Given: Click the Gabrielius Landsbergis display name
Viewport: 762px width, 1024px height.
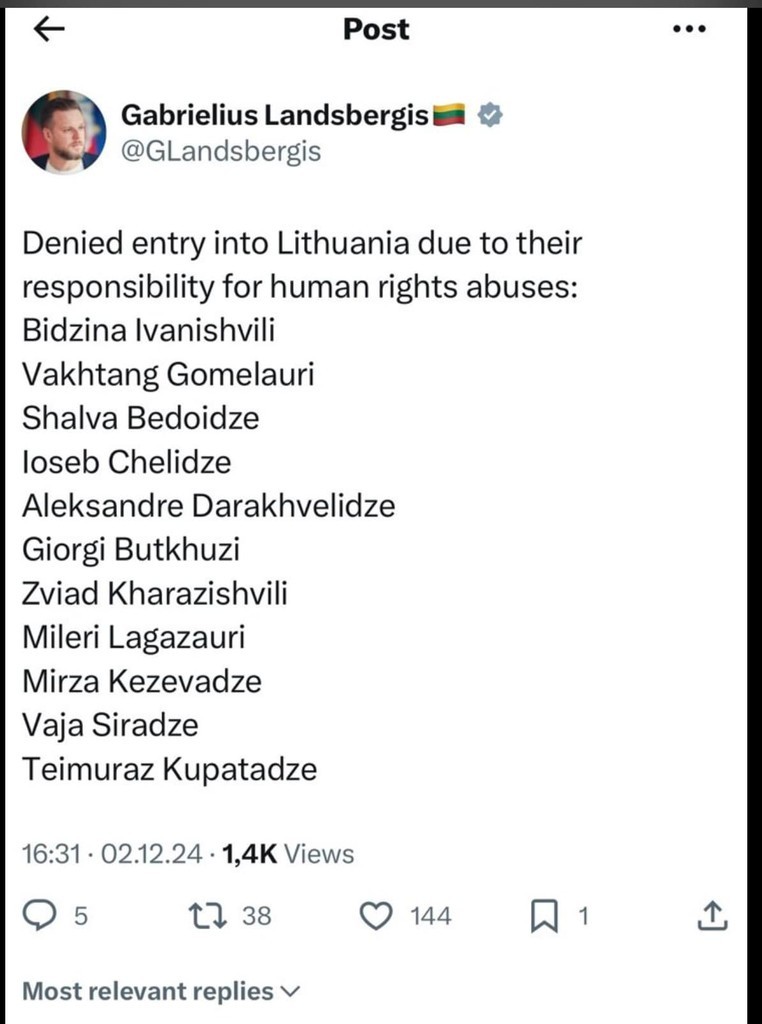Looking at the screenshot, I should click(x=275, y=116).
